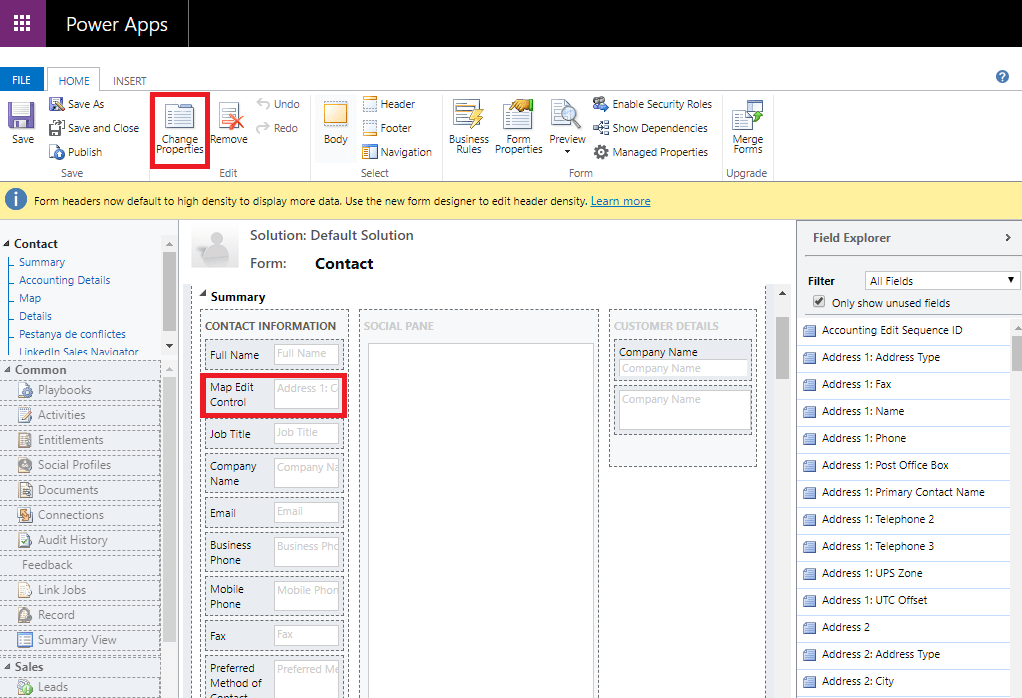Select the Email field
The image size is (1022, 698).
point(274,513)
